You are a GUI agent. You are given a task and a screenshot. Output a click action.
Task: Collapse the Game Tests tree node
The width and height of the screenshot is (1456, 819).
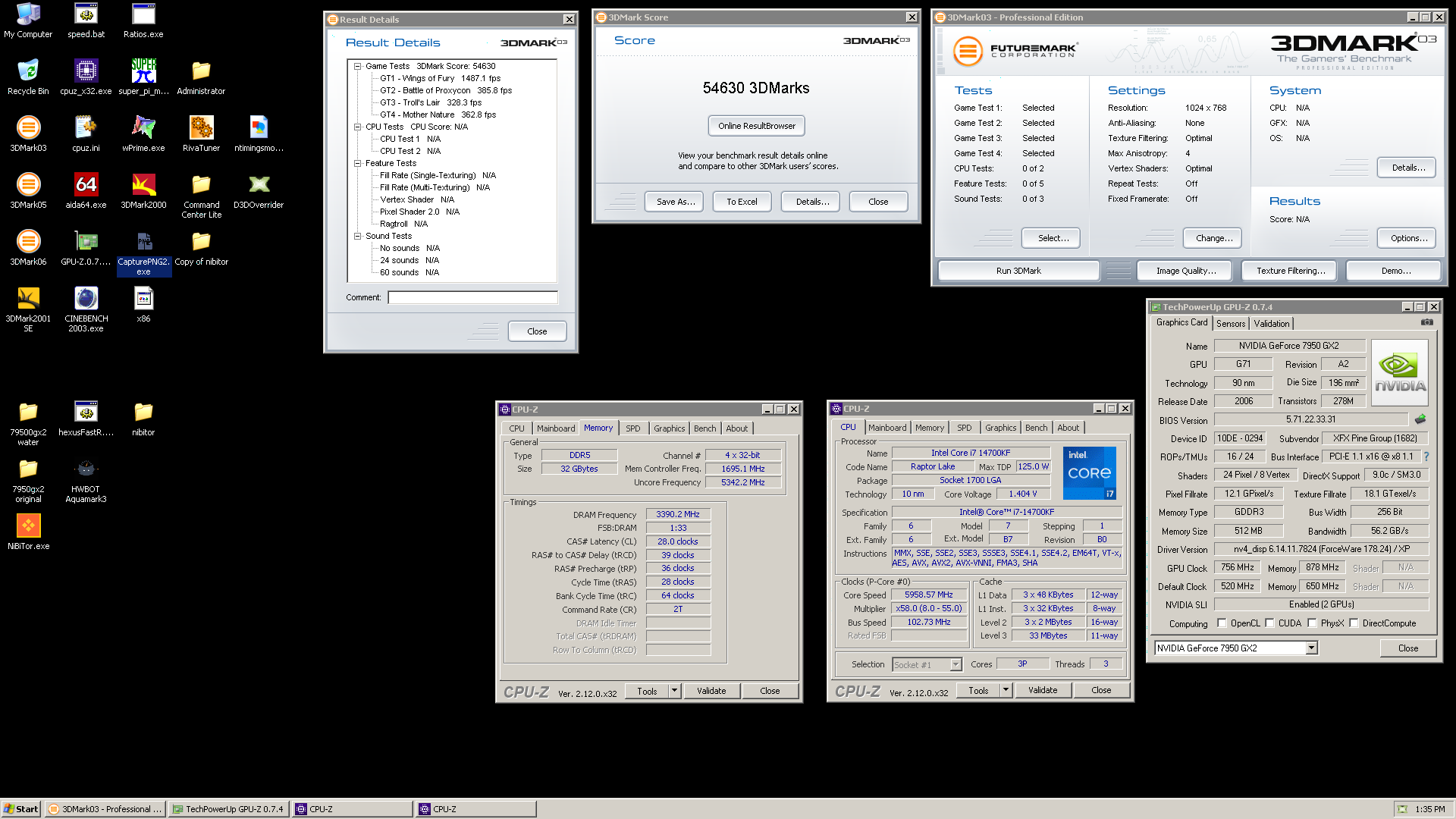click(x=357, y=66)
